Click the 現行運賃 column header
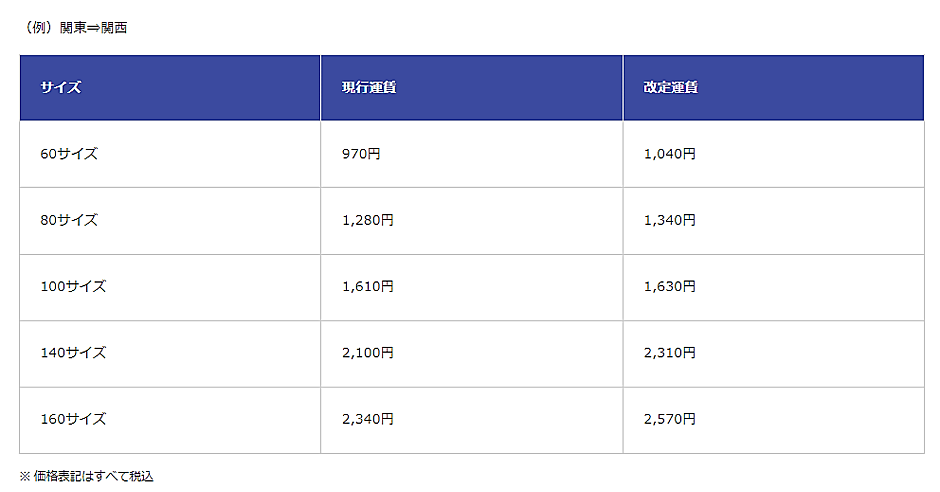 click(x=369, y=88)
